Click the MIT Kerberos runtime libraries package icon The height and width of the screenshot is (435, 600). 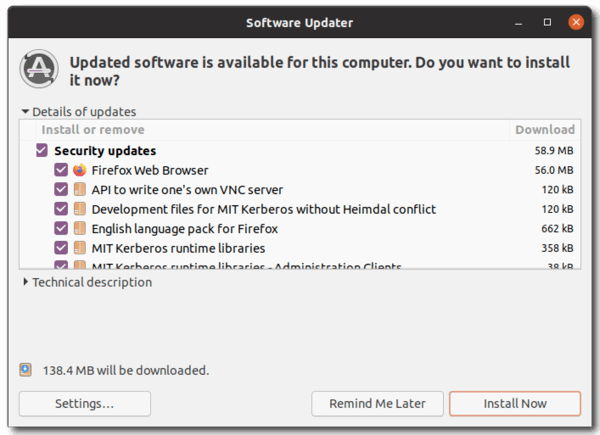[80, 248]
